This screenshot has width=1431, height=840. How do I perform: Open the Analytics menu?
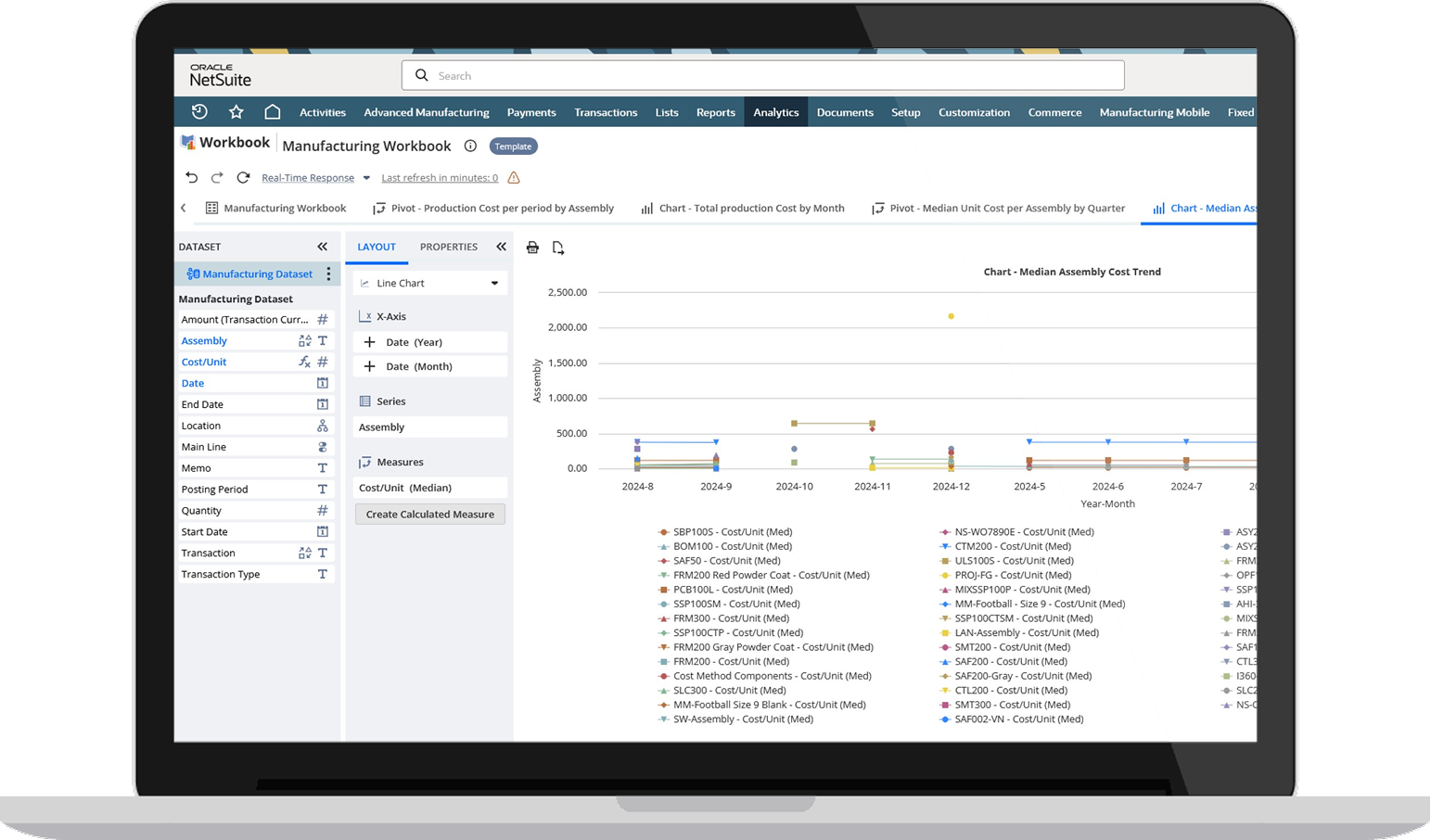coord(776,112)
